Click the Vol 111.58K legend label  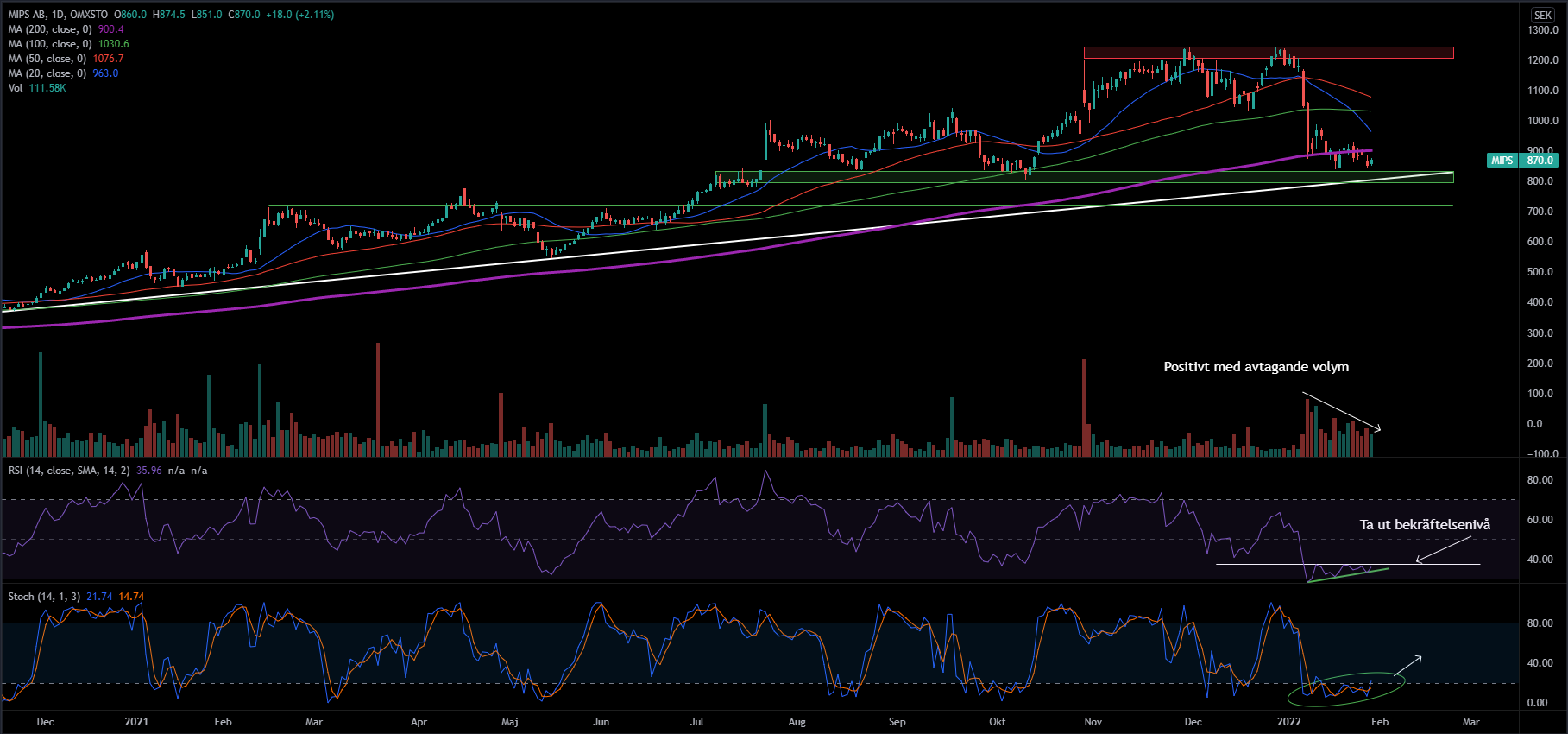pyautogui.click(x=37, y=88)
